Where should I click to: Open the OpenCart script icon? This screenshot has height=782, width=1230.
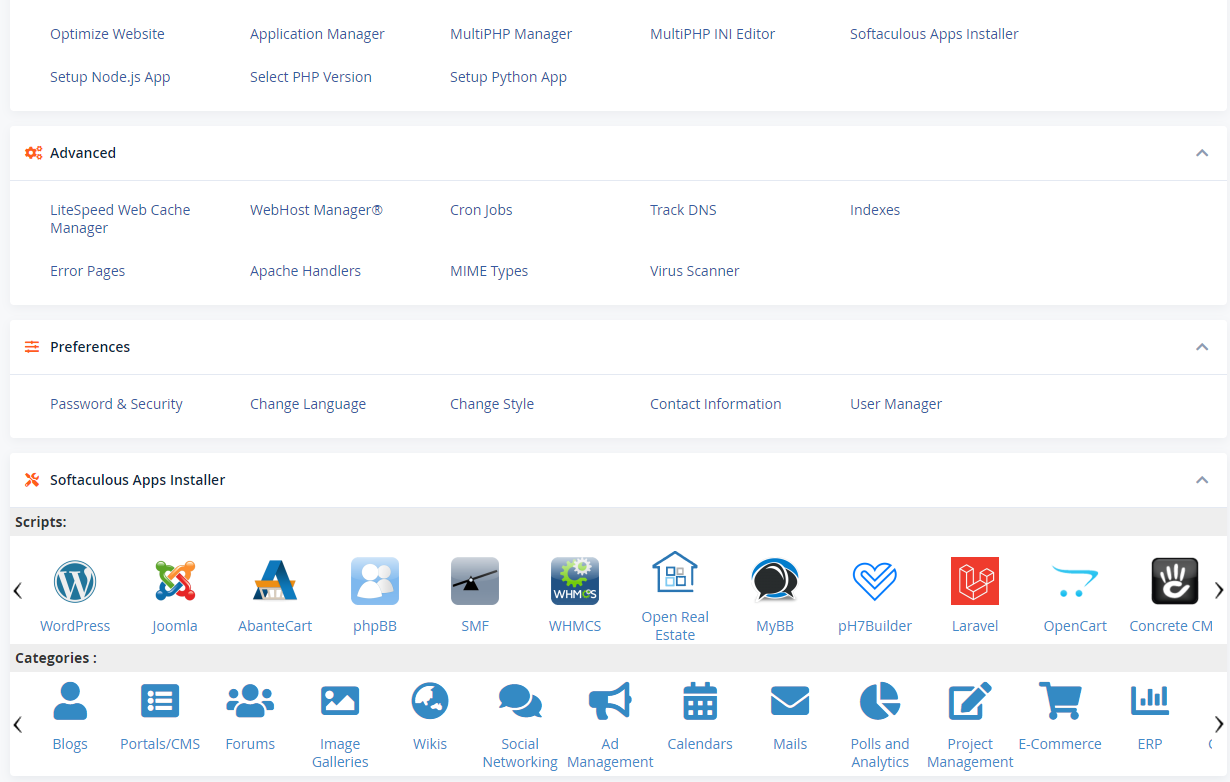tap(1075, 581)
